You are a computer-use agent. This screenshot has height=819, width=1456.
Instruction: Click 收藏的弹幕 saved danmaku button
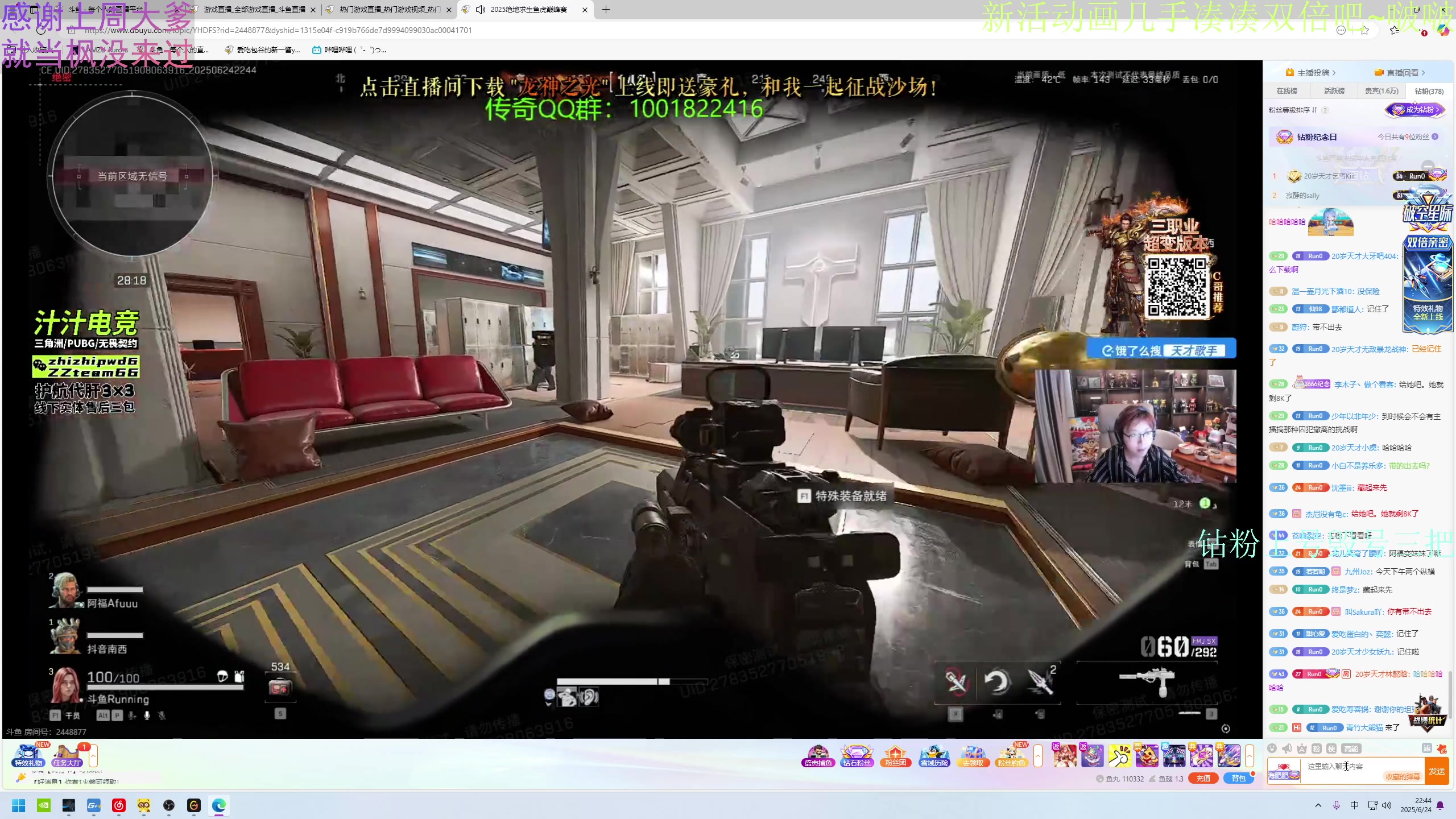[x=1403, y=776]
